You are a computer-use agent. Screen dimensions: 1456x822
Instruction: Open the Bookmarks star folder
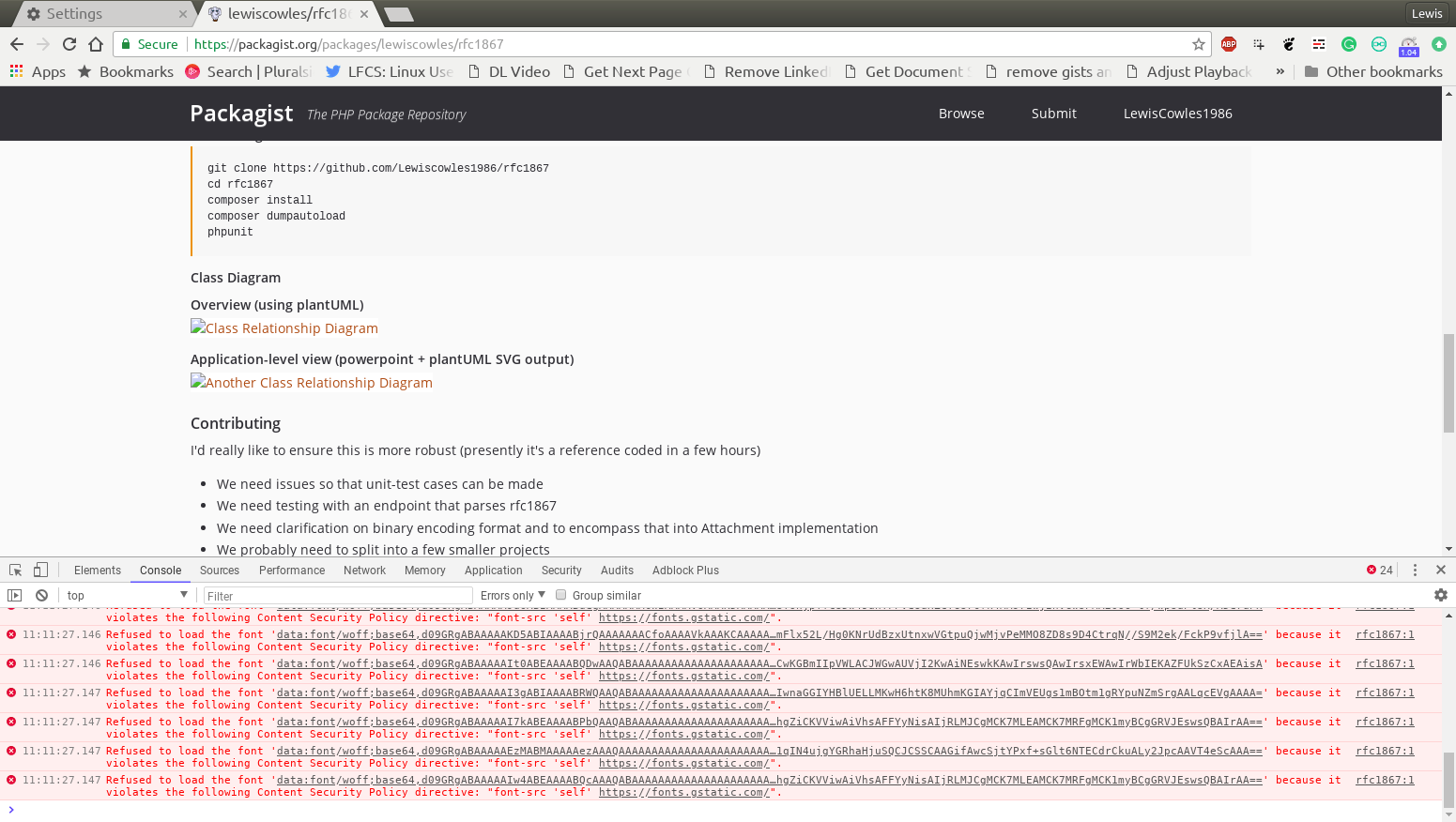(x=126, y=71)
